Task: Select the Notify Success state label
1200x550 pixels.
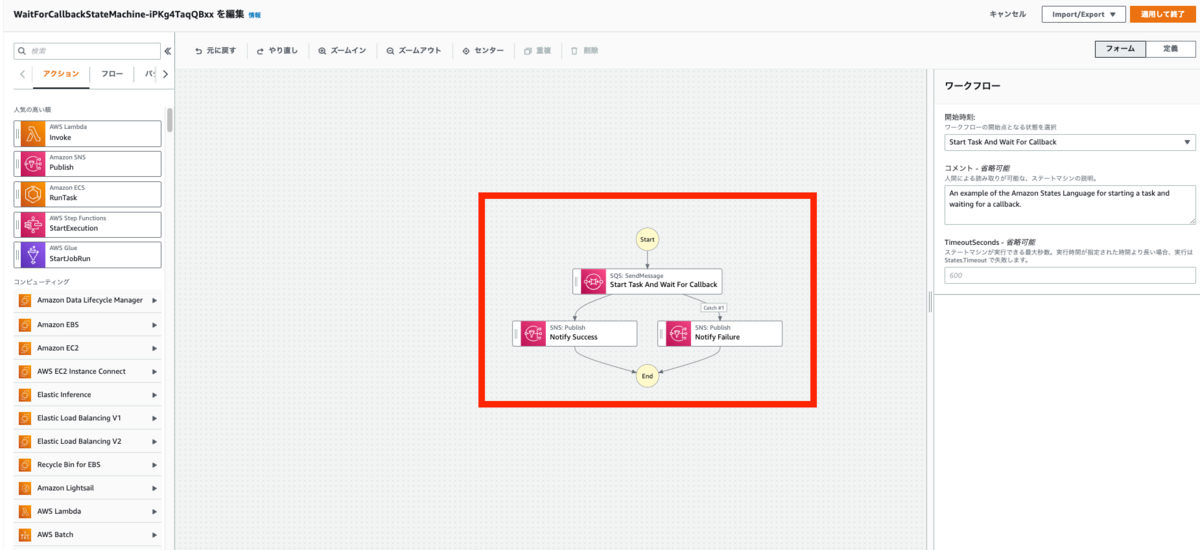Action: [x=573, y=337]
